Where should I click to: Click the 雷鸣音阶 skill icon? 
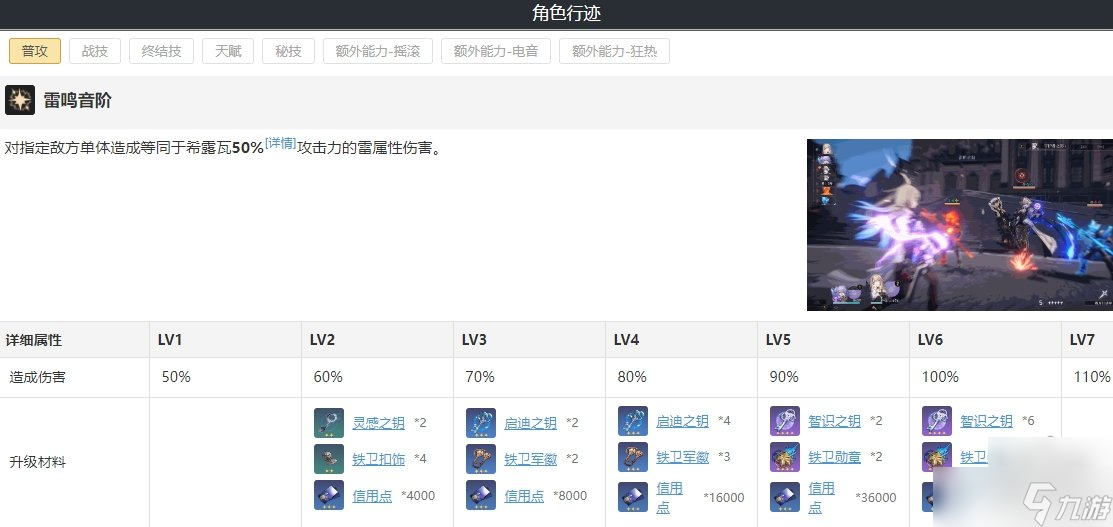tap(20, 100)
